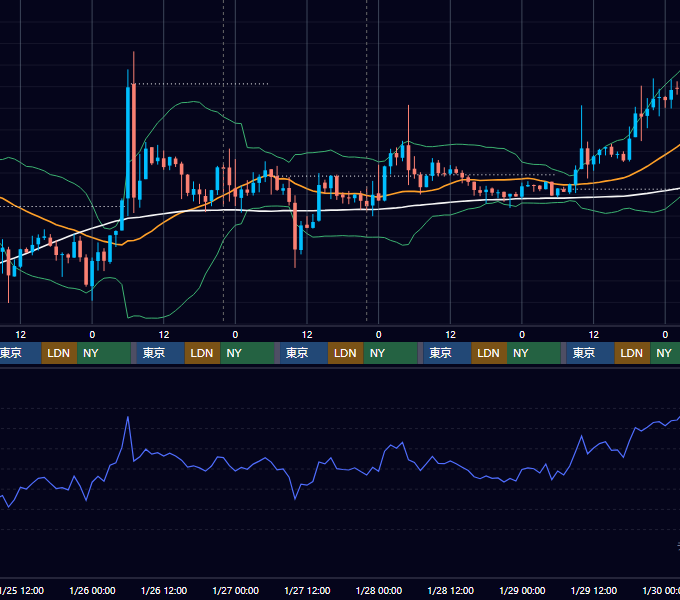Click the 東京 session block on 1/26
The height and width of the screenshot is (600, 680).
point(160,353)
